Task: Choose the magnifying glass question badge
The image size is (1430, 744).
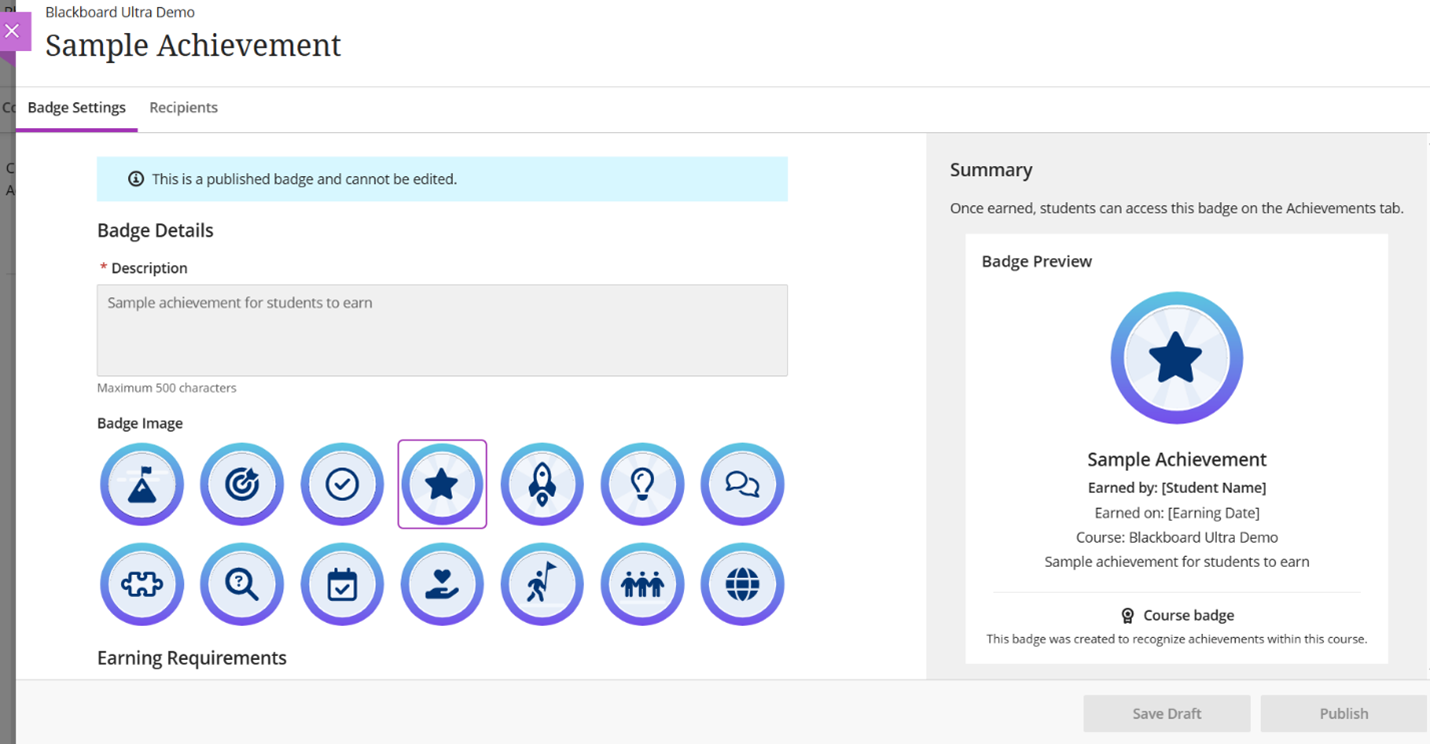Action: [242, 585]
